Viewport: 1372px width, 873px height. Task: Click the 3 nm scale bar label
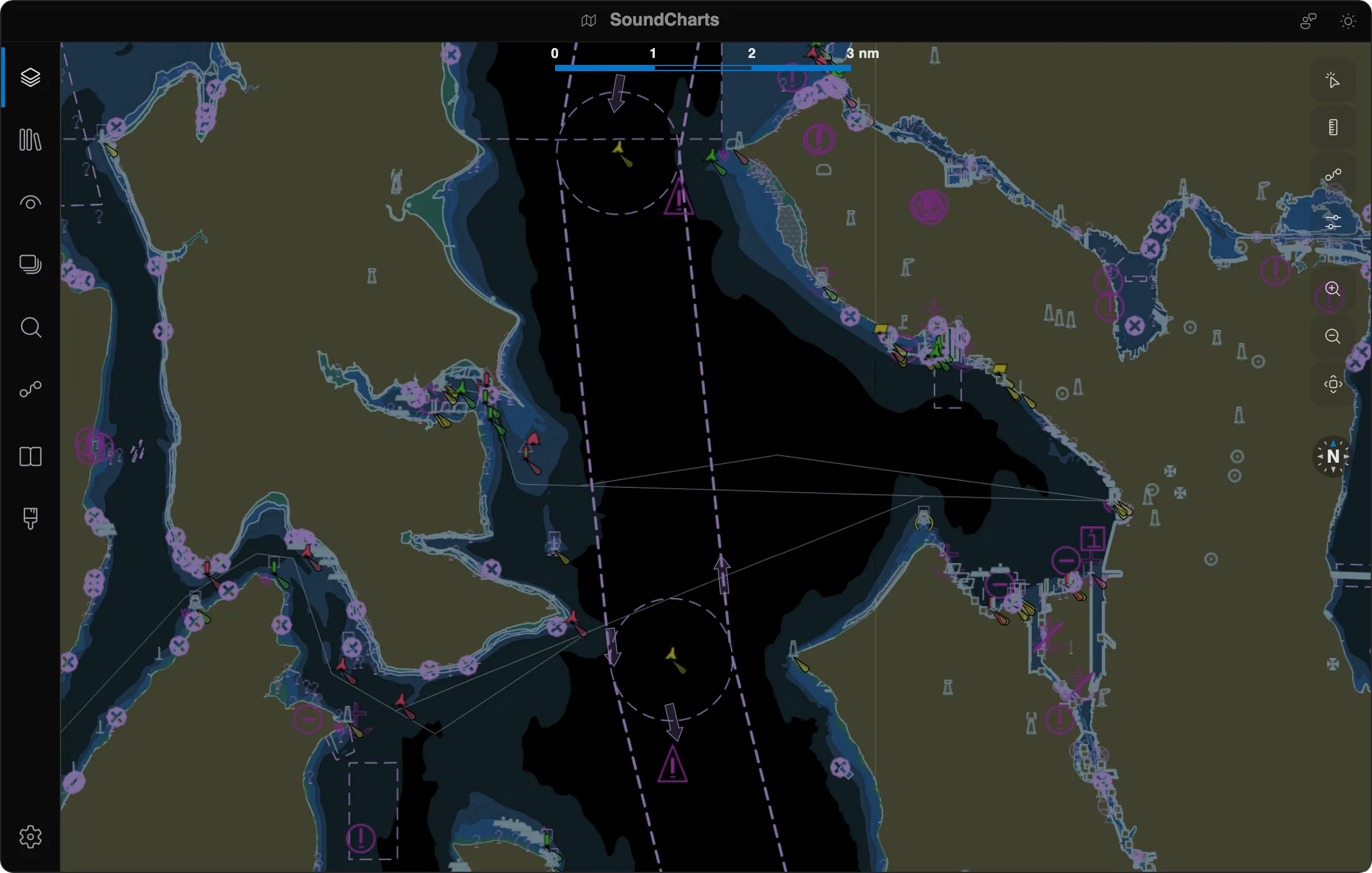click(862, 54)
